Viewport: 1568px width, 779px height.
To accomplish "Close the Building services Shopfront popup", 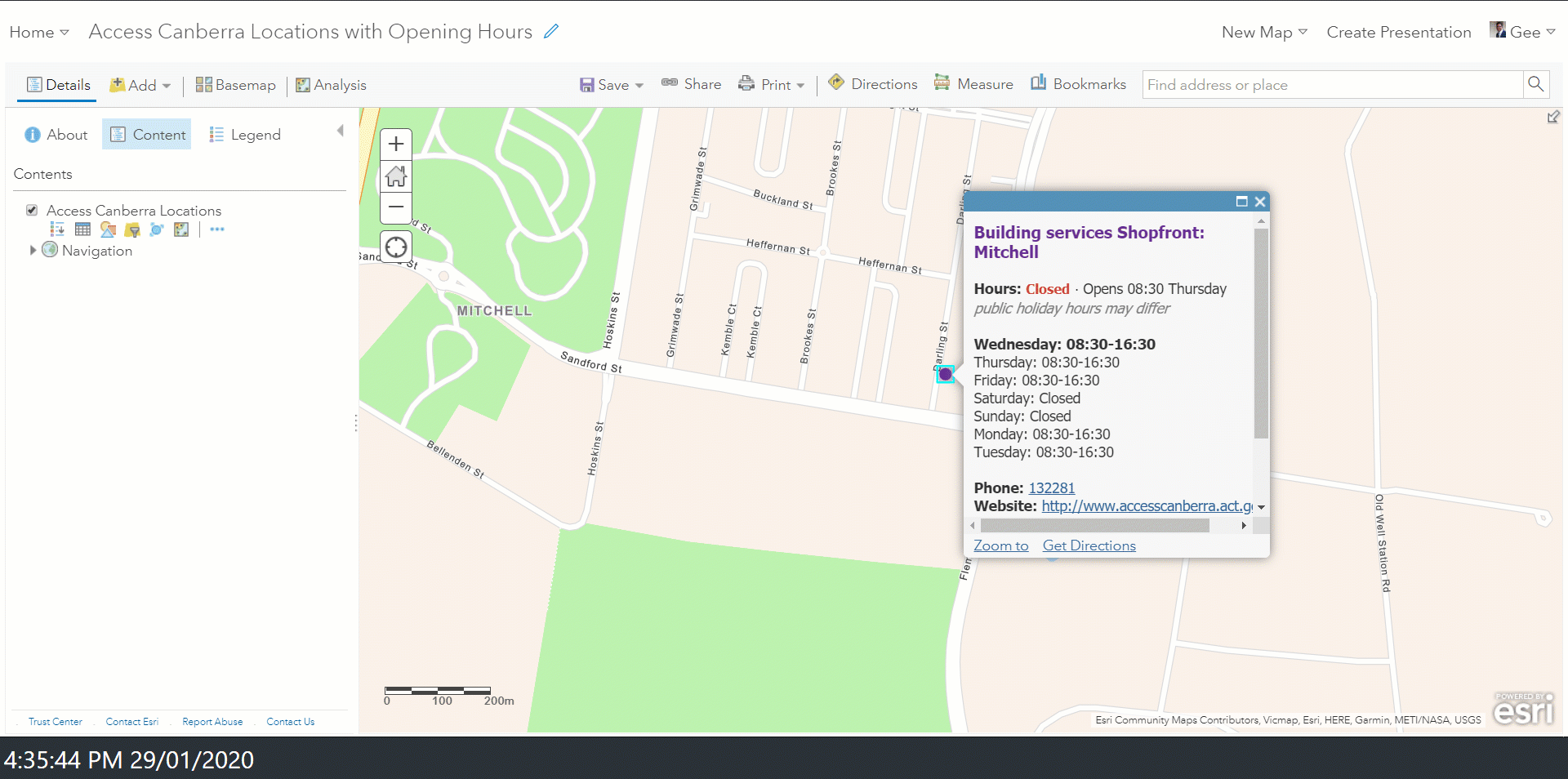I will point(1260,202).
